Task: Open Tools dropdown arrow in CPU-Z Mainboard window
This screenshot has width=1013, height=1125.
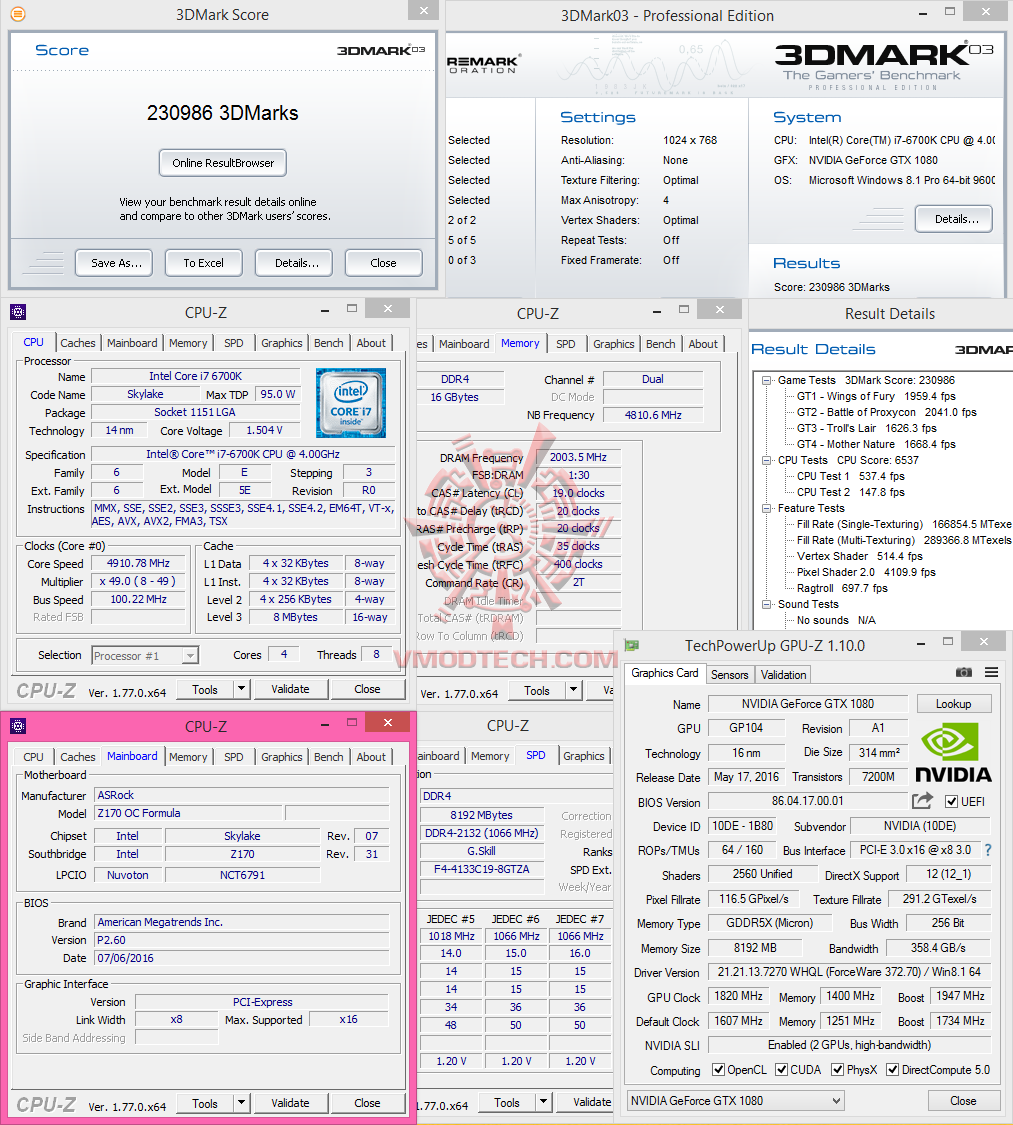Action: coord(242,1103)
